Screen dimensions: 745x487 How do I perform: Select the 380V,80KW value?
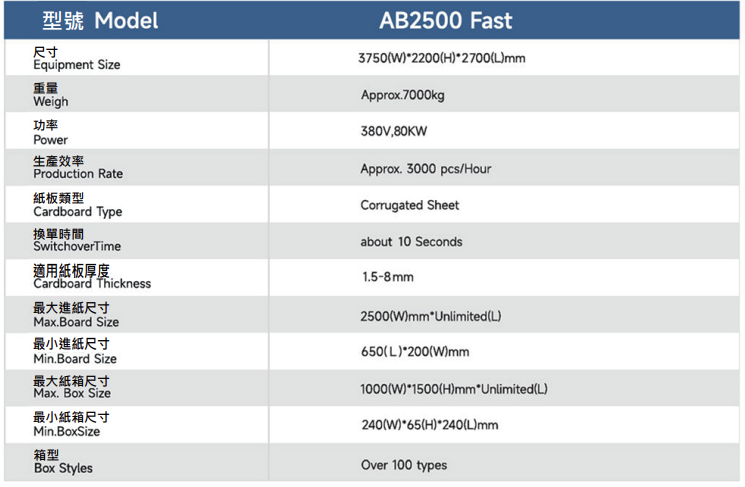pos(394,131)
